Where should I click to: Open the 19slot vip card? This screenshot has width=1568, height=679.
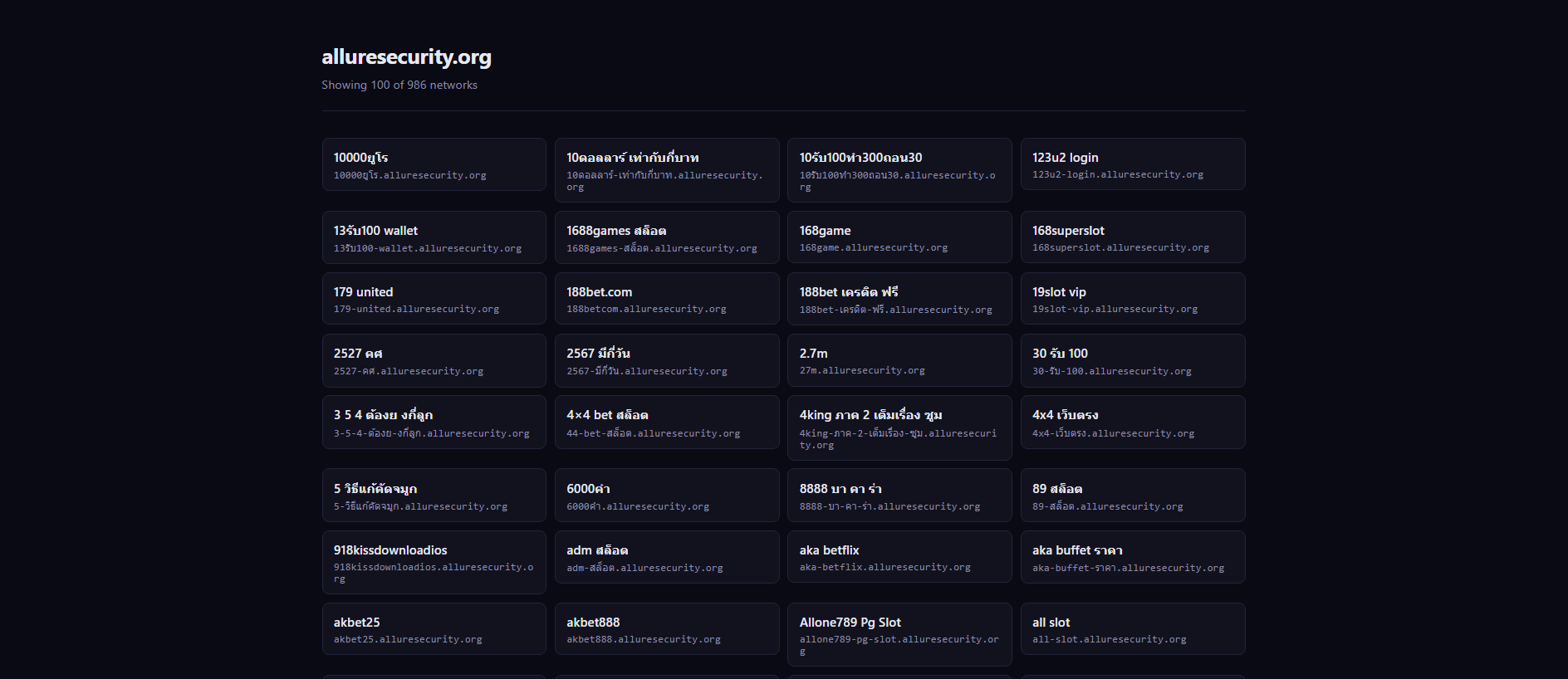click(x=1133, y=299)
